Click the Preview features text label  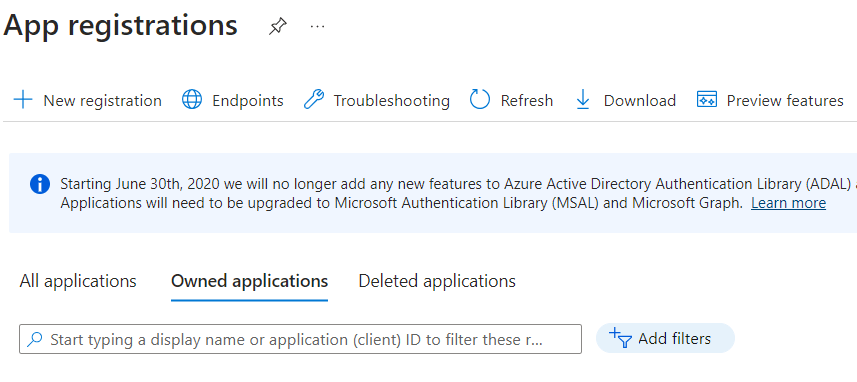pyautogui.click(x=785, y=101)
